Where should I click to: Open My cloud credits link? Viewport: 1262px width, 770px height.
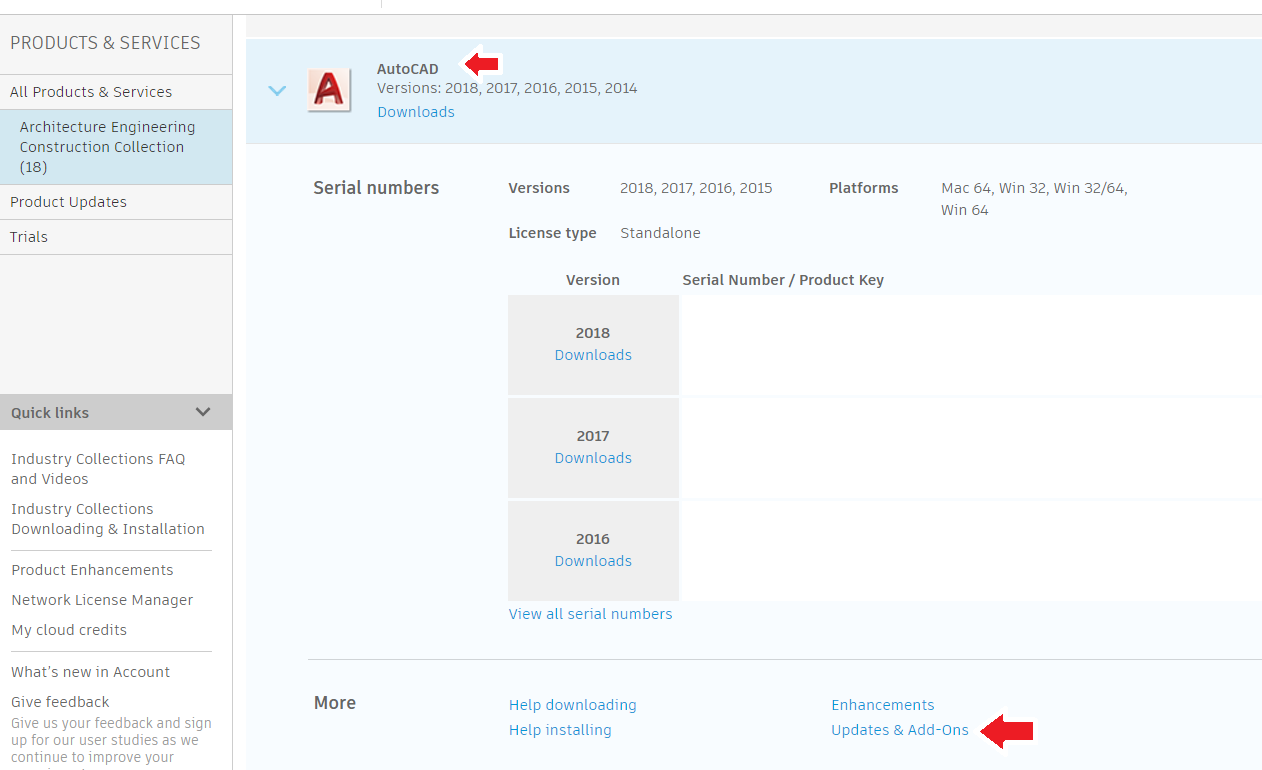click(69, 630)
